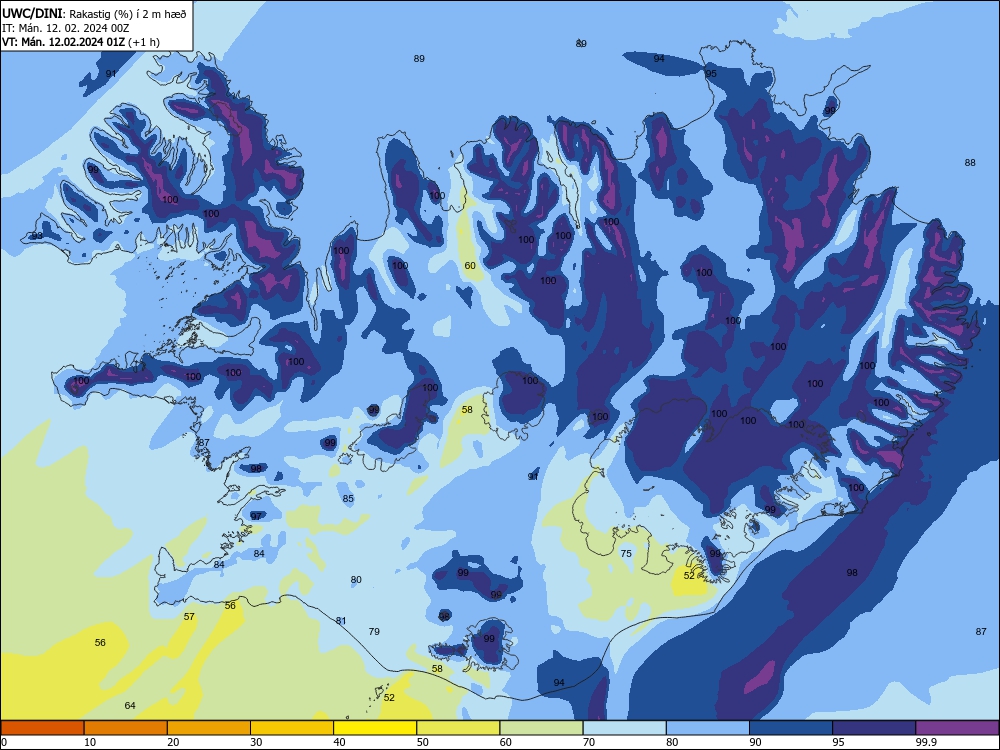This screenshot has width=1000, height=750.
Task: Click the 'VT: Mán. 12.02.2024 01Z (+1 h)' line
Action: pos(81,42)
